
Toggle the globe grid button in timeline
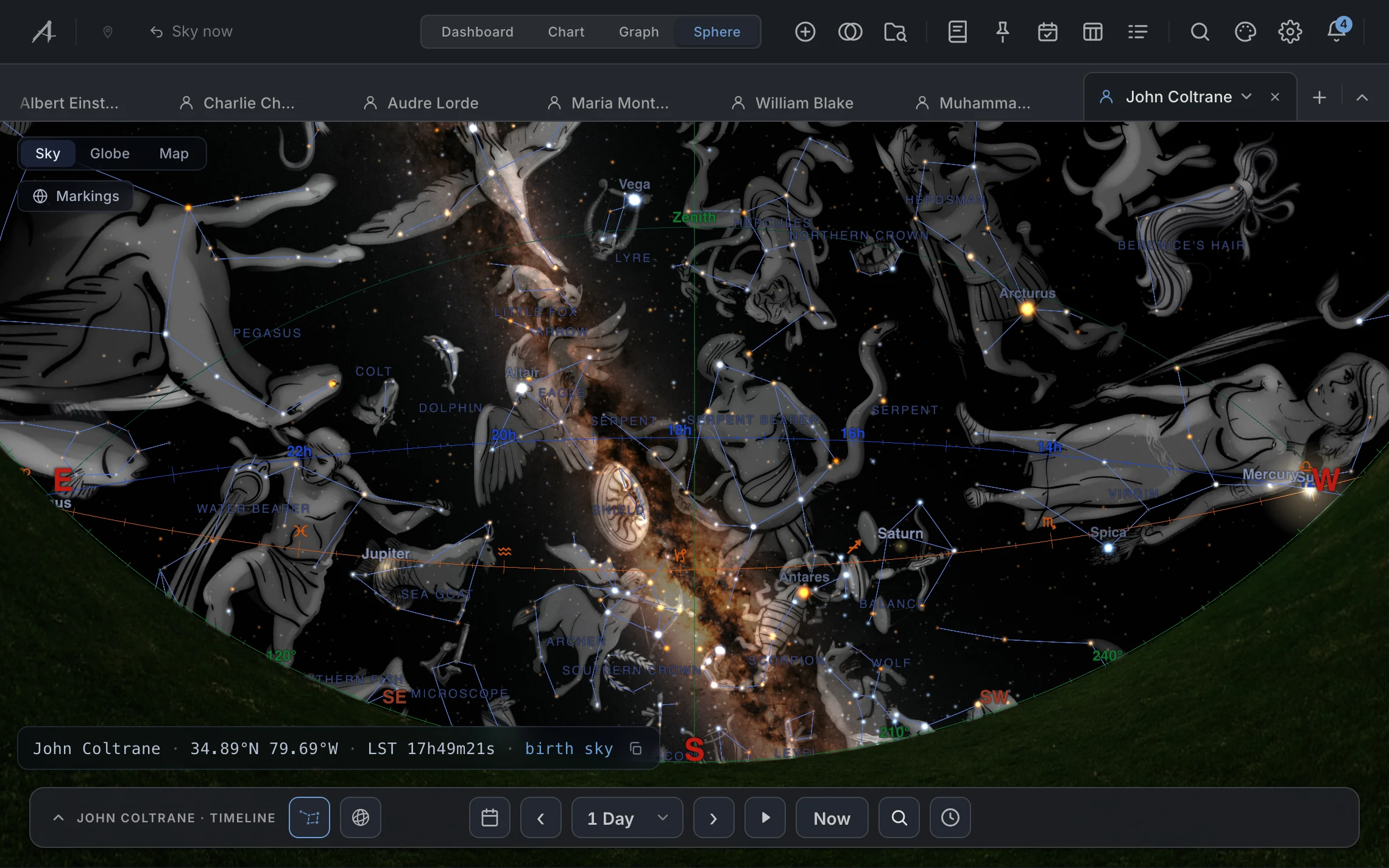pos(361,817)
